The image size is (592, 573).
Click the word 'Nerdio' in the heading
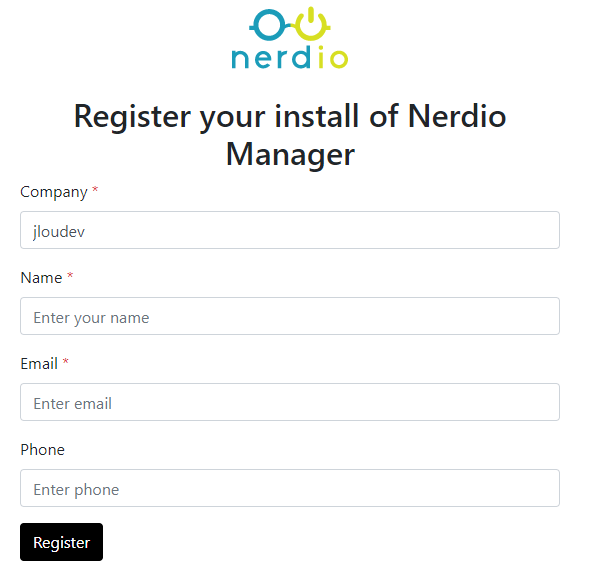pyautogui.click(x=457, y=116)
